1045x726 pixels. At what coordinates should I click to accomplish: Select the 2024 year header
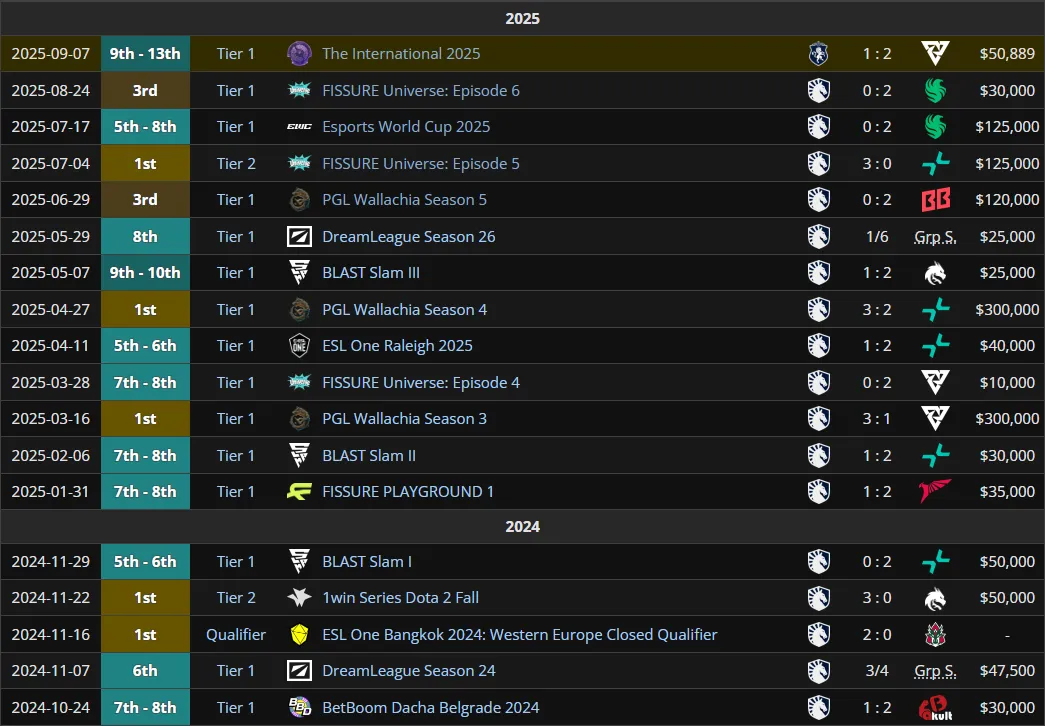[522, 527]
